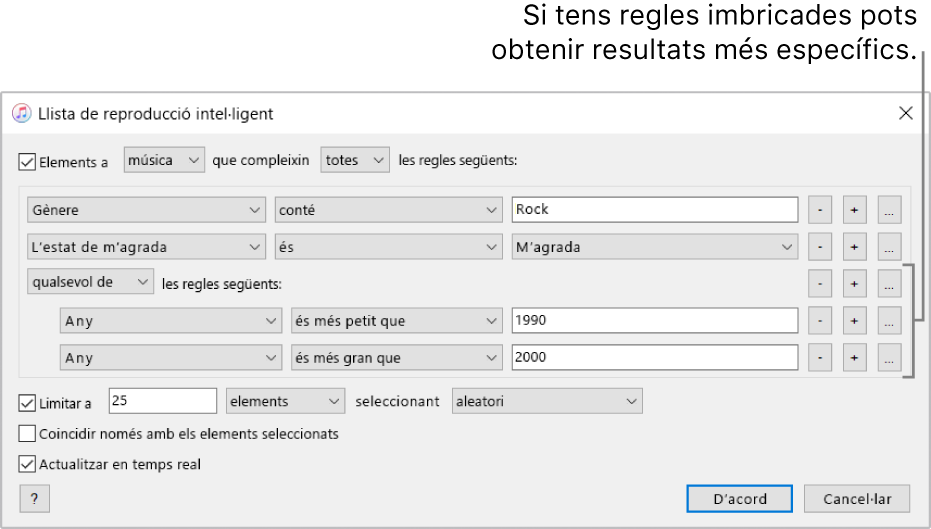Toggle Actualitzar en temps real checkbox
Image resolution: width=931 pixels, height=529 pixels.
(x=27, y=464)
